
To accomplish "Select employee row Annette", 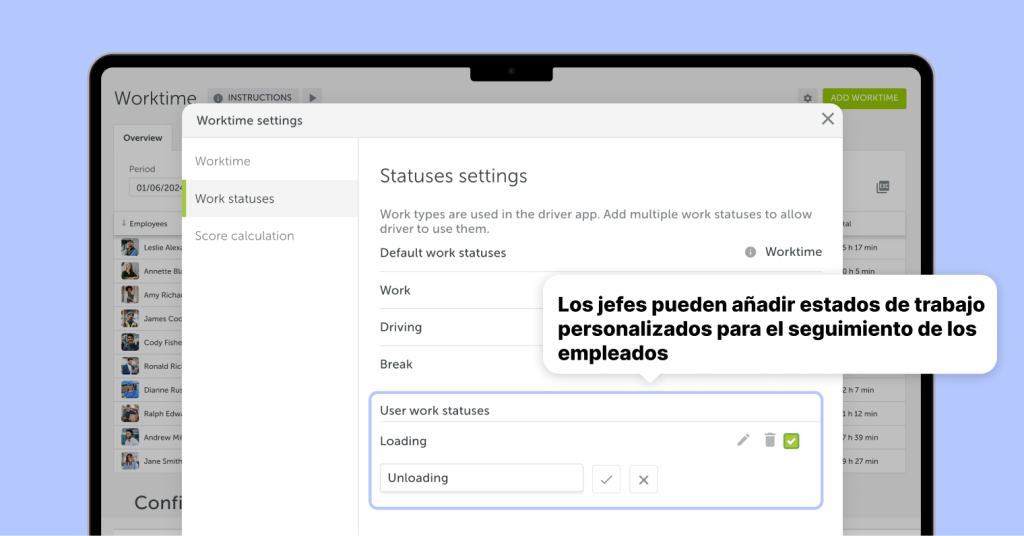I will (x=149, y=271).
